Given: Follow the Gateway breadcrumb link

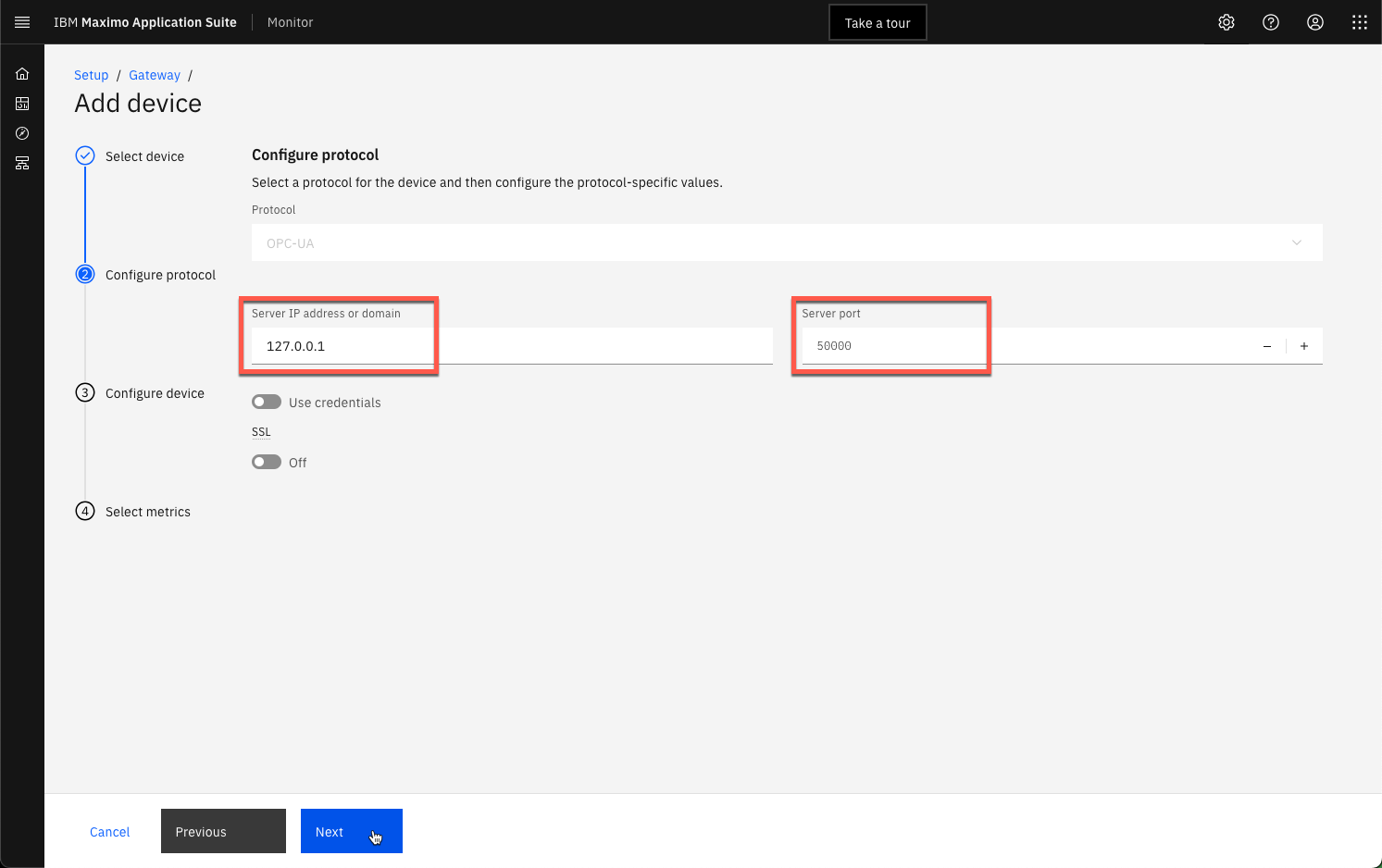Looking at the screenshot, I should coord(155,75).
